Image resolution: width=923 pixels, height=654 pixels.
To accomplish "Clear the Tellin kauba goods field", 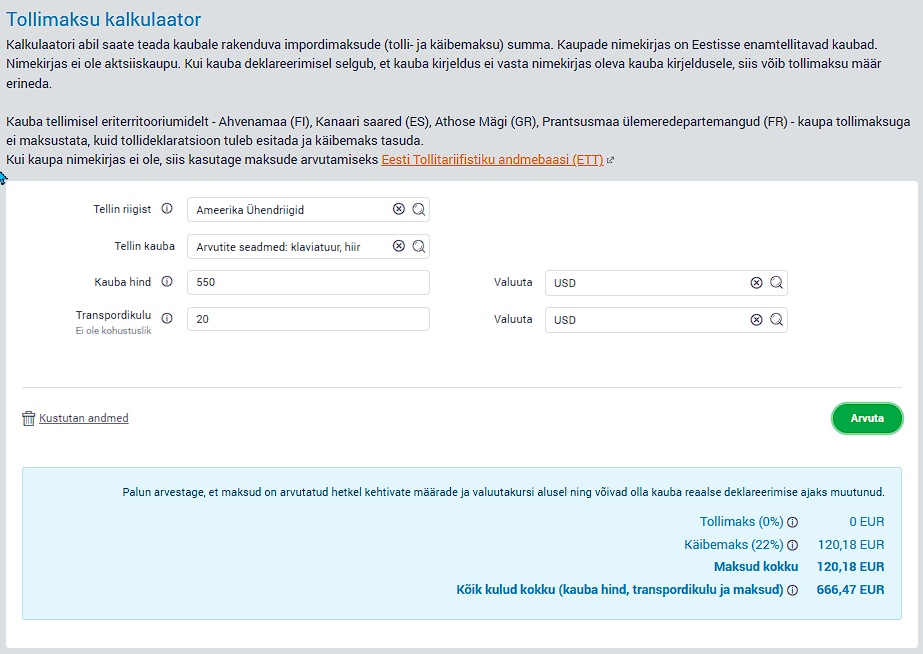I will point(399,246).
